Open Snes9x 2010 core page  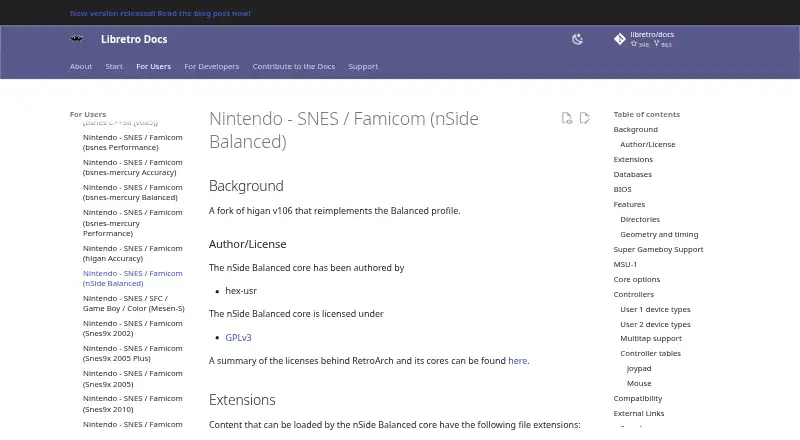[133, 404]
